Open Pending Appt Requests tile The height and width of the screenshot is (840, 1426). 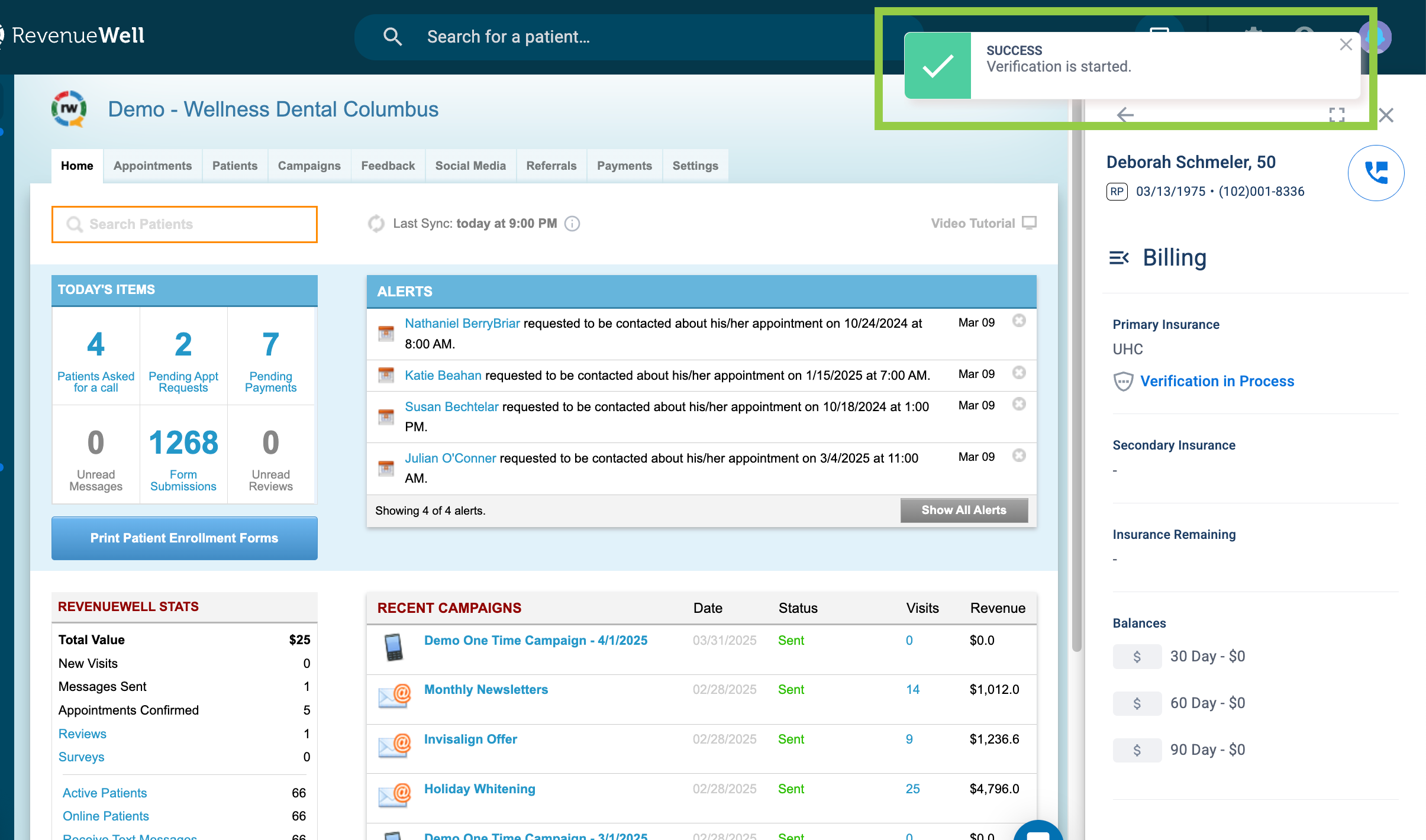click(183, 357)
